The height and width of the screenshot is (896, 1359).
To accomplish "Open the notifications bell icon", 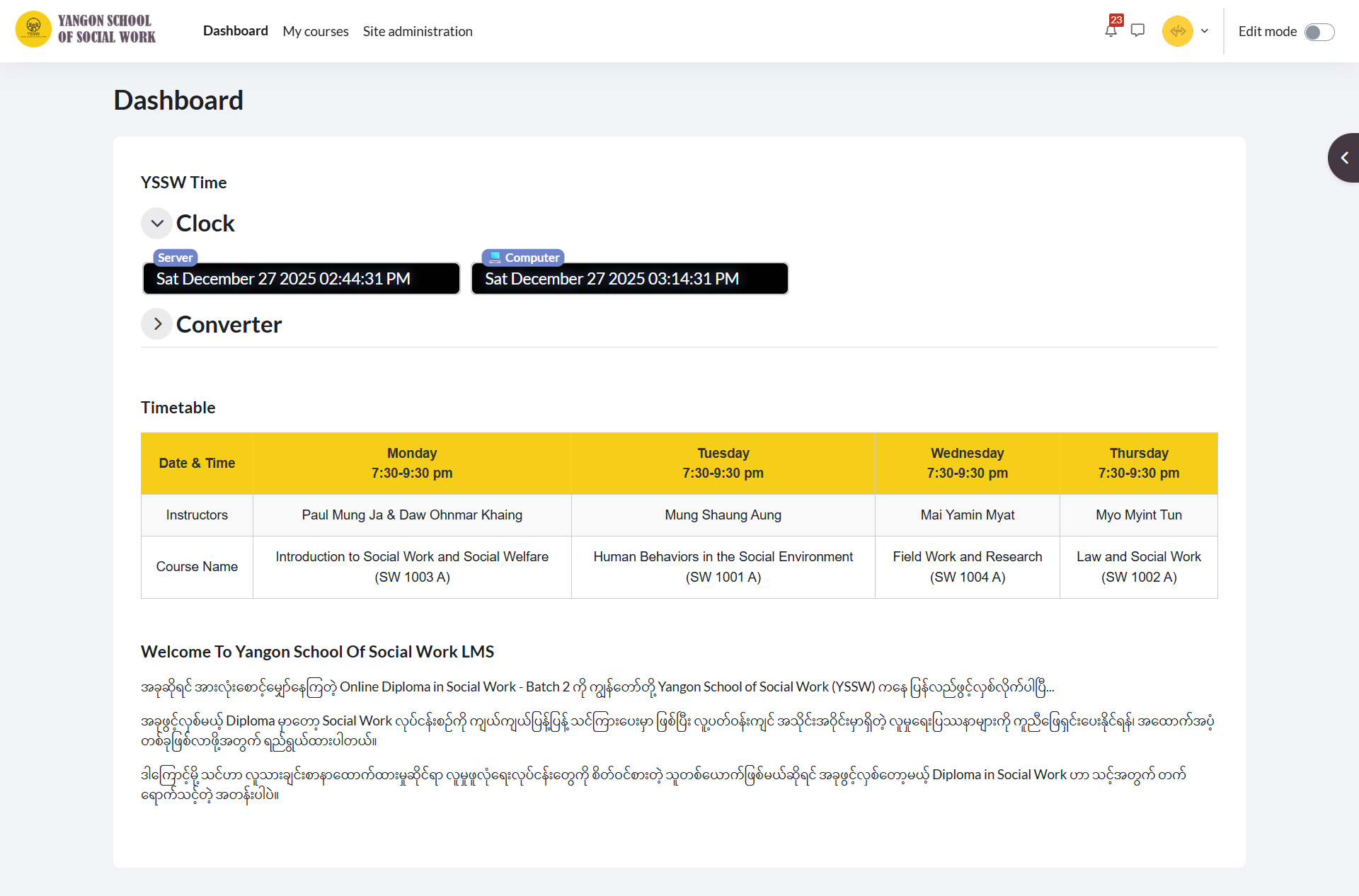I will click(1110, 31).
